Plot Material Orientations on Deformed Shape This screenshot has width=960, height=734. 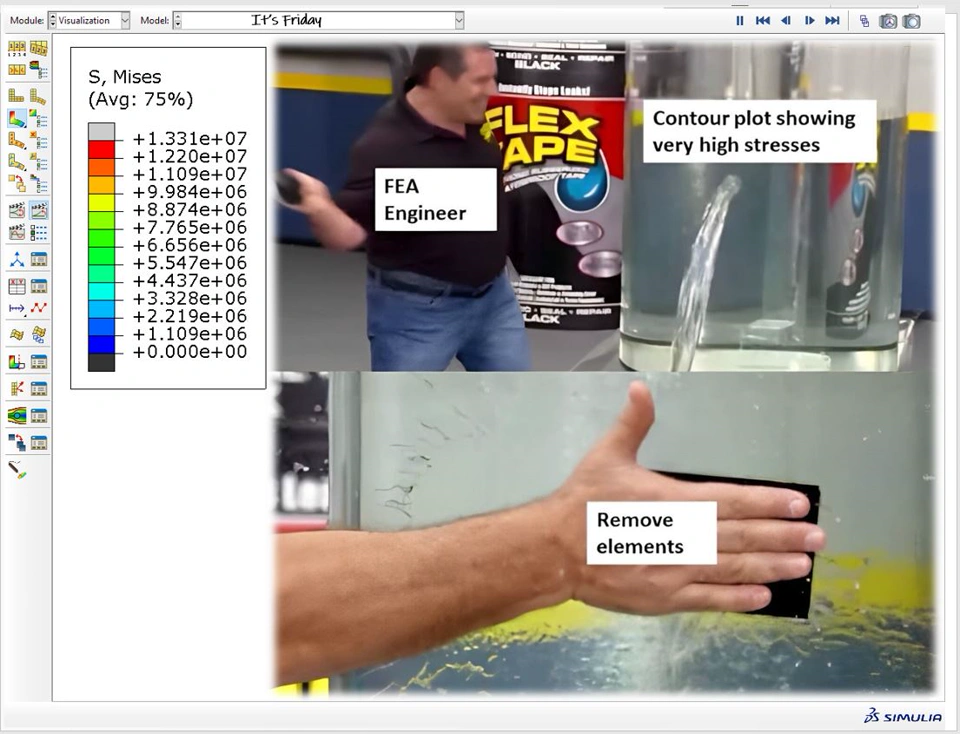click(x=17, y=162)
